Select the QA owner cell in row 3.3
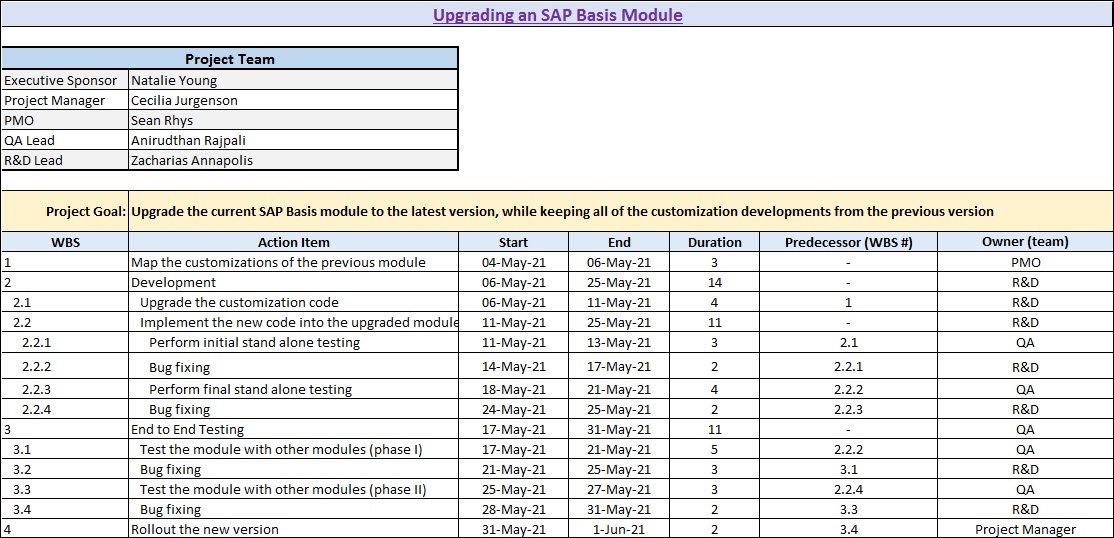Screen dimensions: 1114x538 pyautogui.click(x=1025, y=489)
